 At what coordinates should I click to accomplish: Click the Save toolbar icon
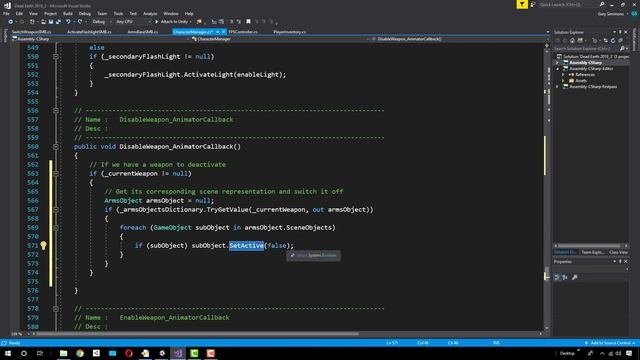point(51,22)
